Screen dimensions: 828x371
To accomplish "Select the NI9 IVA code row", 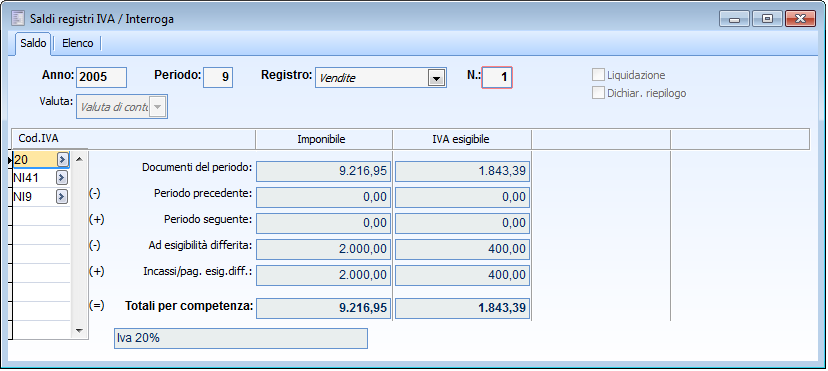I will (41, 196).
